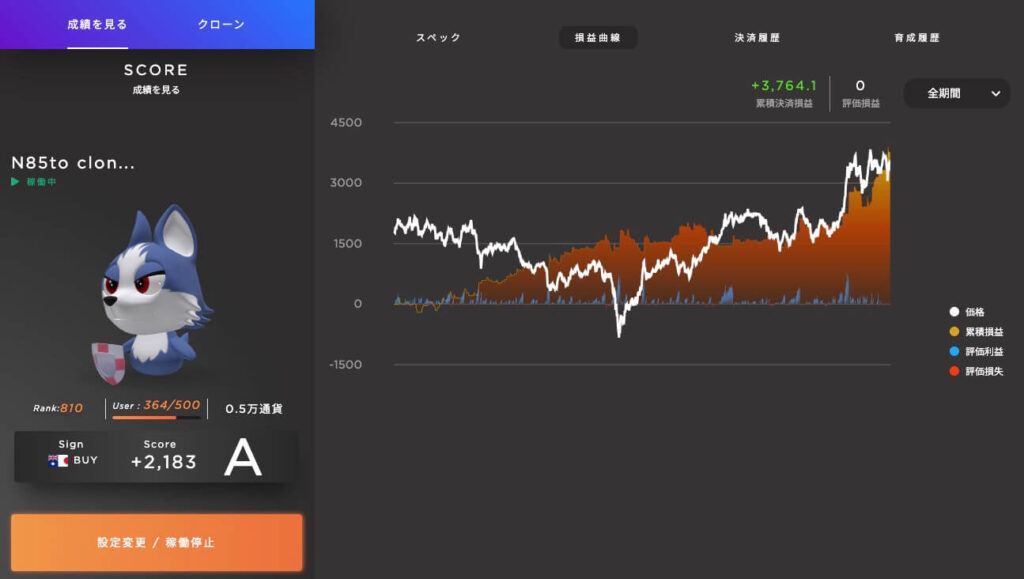This screenshot has height=579, width=1024.
Task: Click the large A grade icon
Action: pyautogui.click(x=242, y=458)
